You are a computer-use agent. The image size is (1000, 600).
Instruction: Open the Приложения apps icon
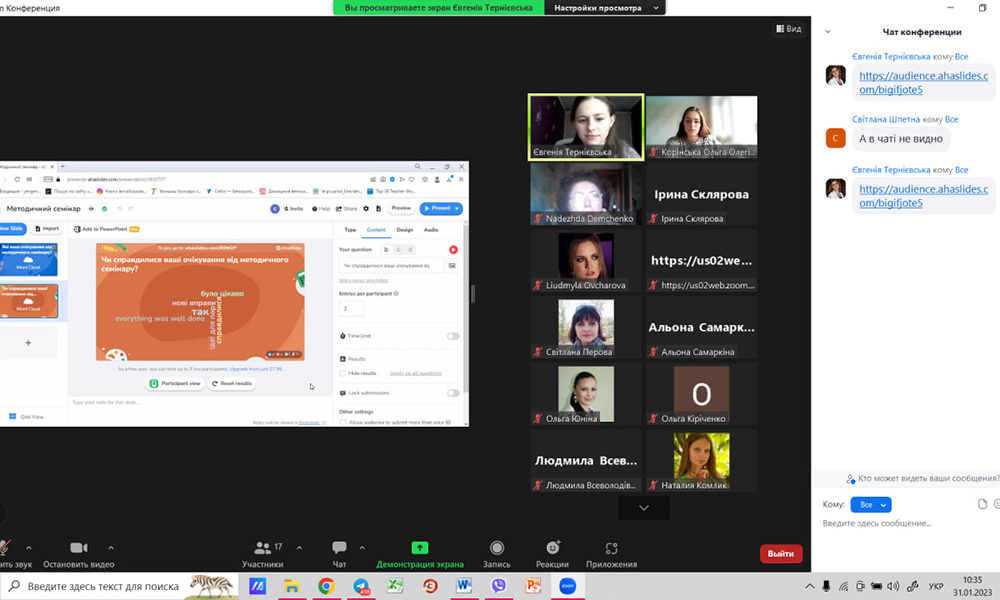[x=612, y=548]
